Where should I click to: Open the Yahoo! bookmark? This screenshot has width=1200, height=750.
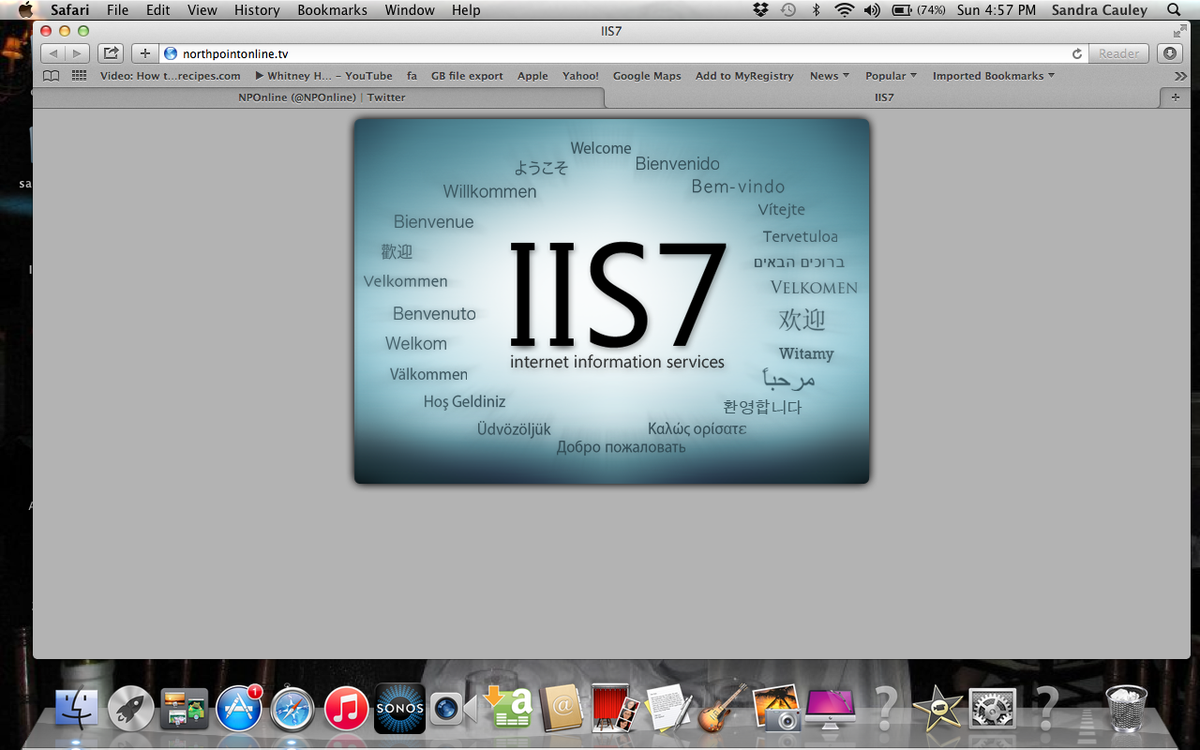pyautogui.click(x=580, y=76)
